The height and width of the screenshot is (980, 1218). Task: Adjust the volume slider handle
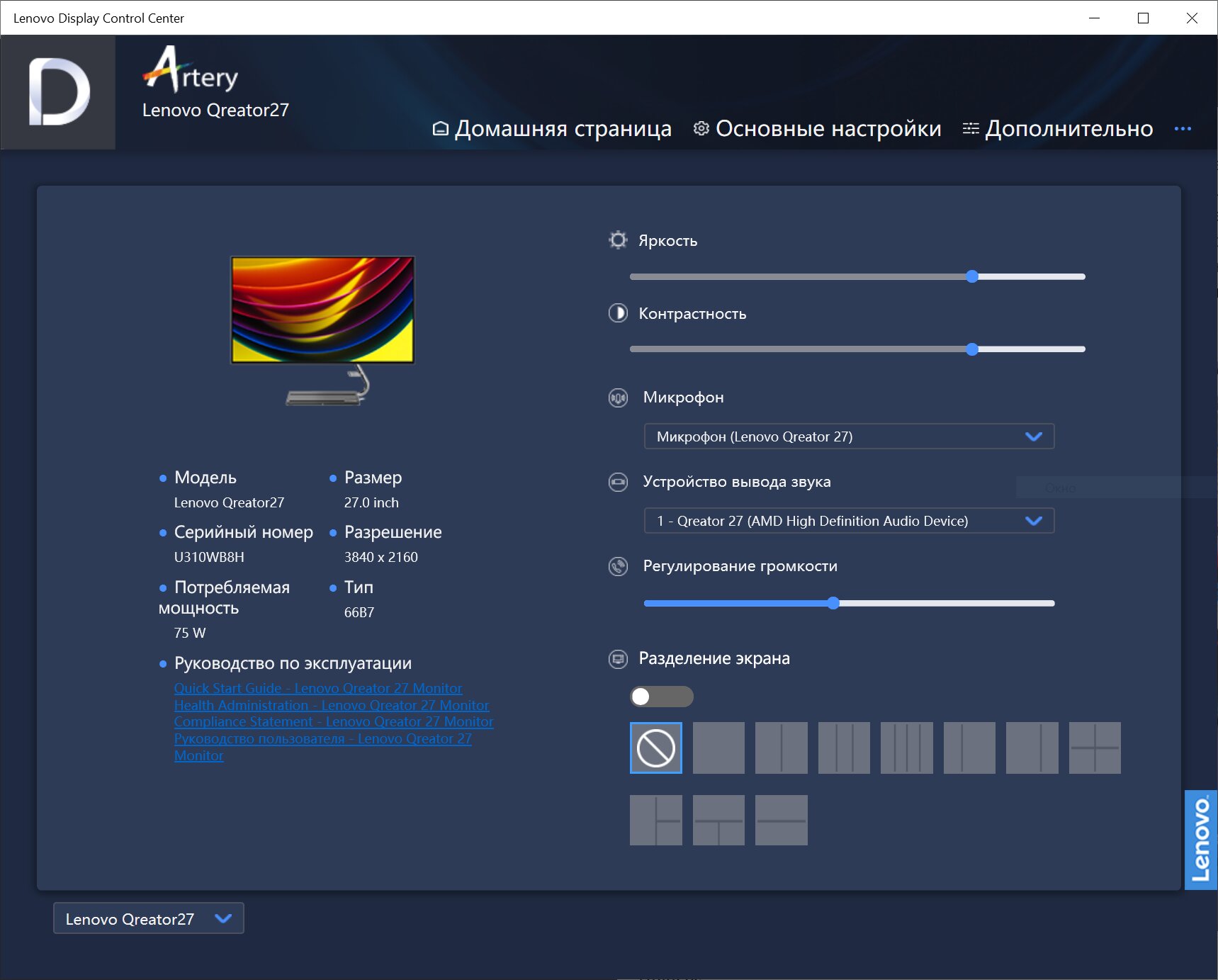coord(833,603)
